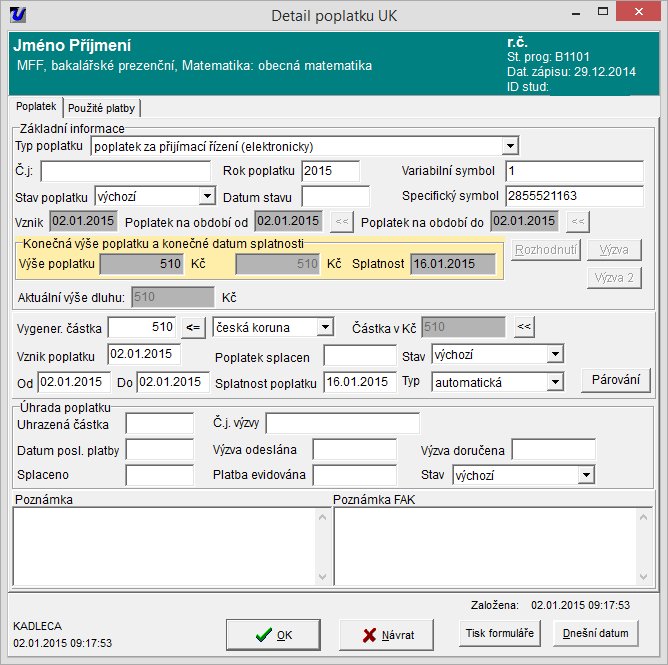This screenshot has width=668, height=665.
Task: Click into the Č.j. input field
Action: (126, 171)
